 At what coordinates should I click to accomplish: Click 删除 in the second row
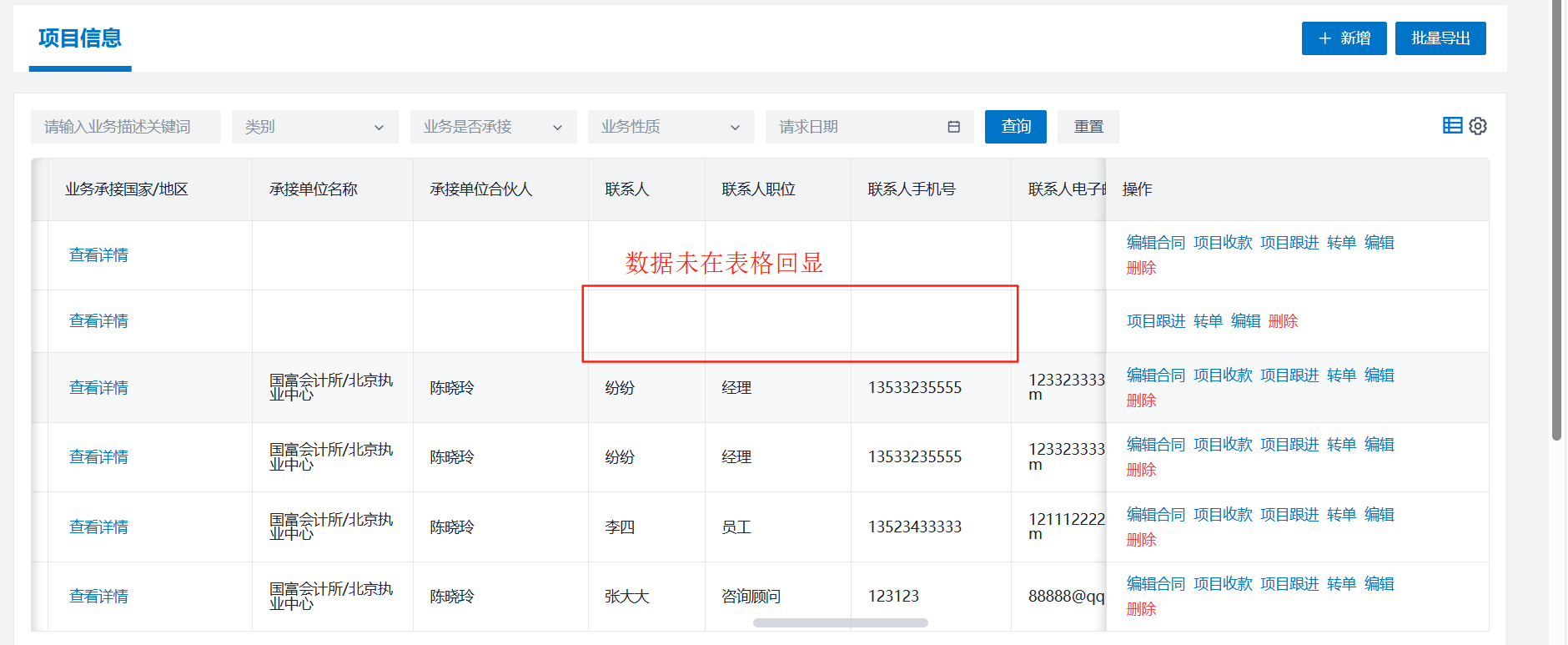(x=1283, y=321)
